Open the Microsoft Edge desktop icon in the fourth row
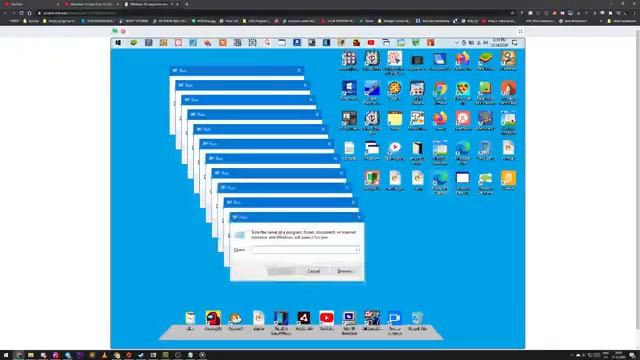The height and width of the screenshot is (360, 640). pos(463,148)
